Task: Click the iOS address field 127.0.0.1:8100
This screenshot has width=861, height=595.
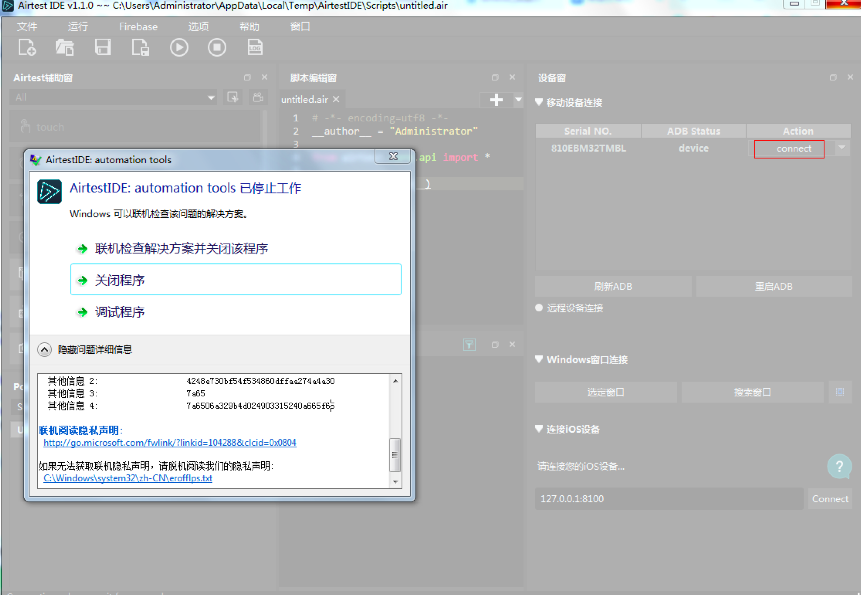Action: click(669, 498)
